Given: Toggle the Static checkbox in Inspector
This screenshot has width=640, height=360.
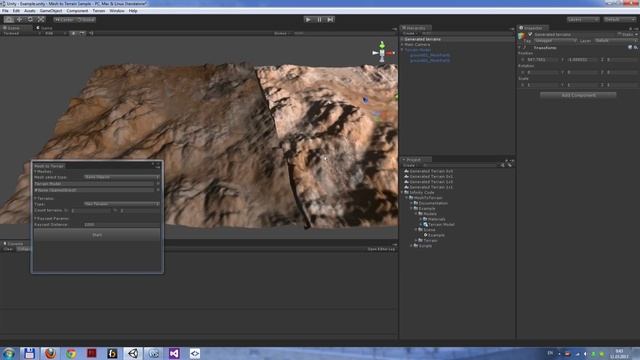Looking at the screenshot, I should (619, 34).
